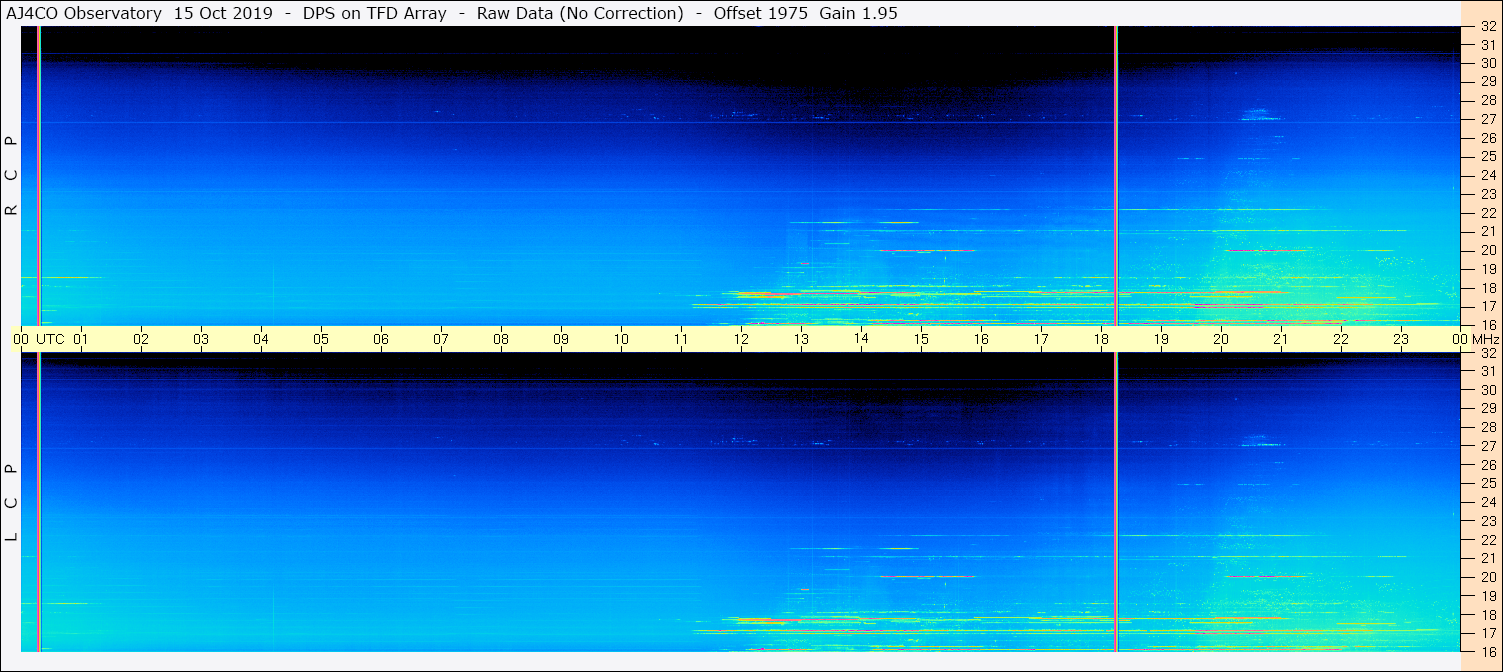This screenshot has width=1503, height=672.
Task: Click the 03 hour label on the time axis
Action: point(201,339)
